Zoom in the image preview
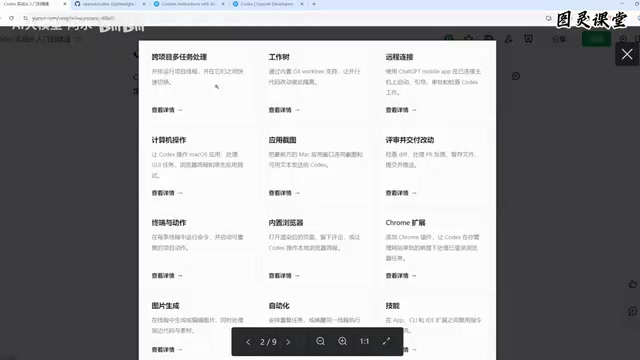This screenshot has height=360, width=640. click(x=342, y=341)
